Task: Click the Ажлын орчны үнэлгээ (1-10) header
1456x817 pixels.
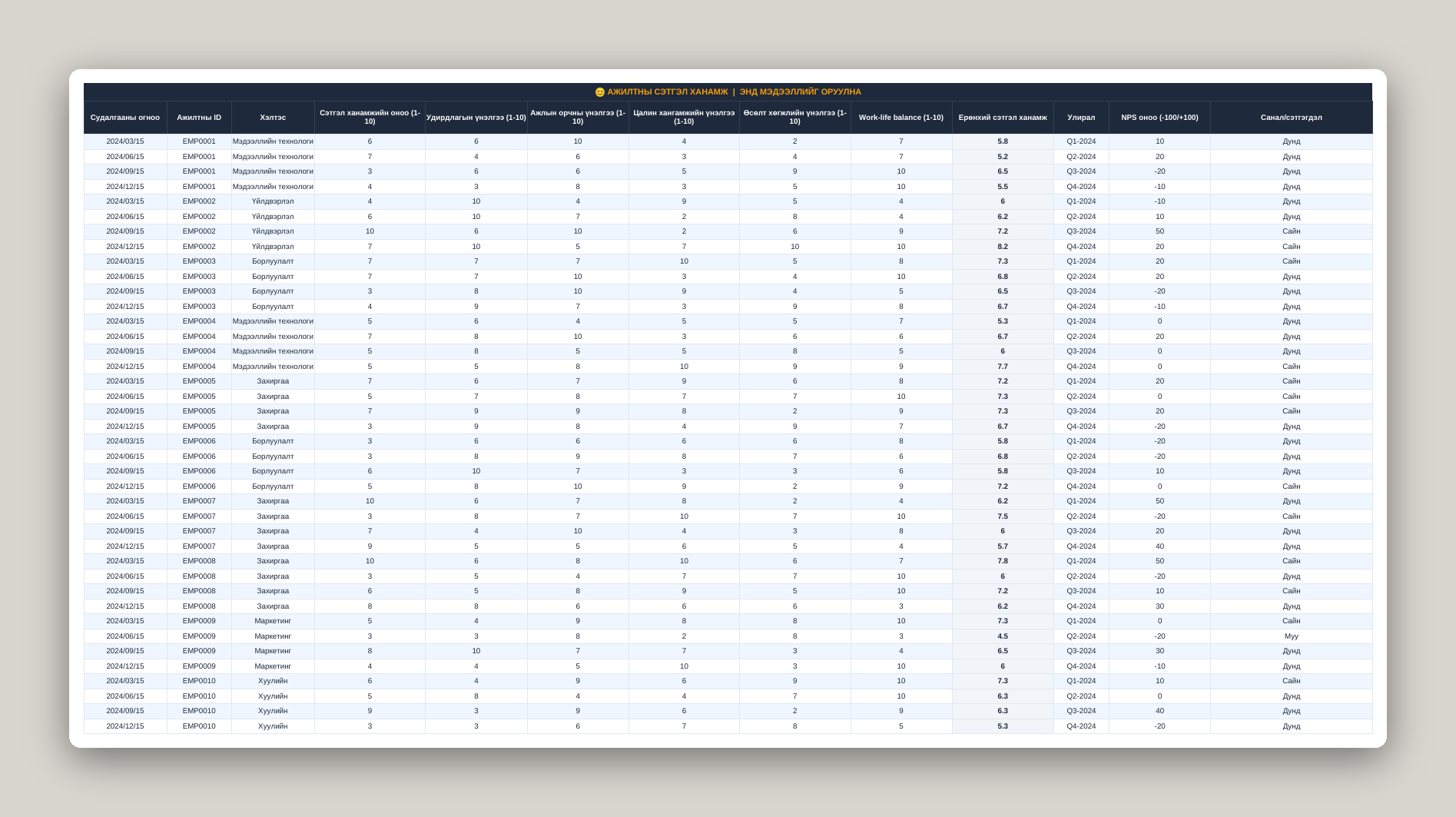Action: [578, 118]
